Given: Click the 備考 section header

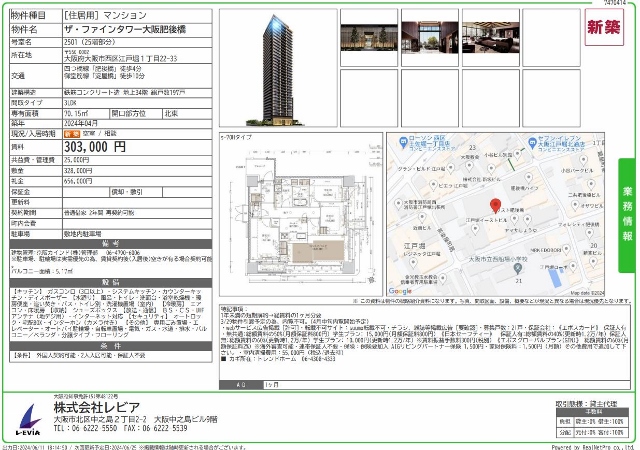Looking at the screenshot, I should (x=111, y=244).
